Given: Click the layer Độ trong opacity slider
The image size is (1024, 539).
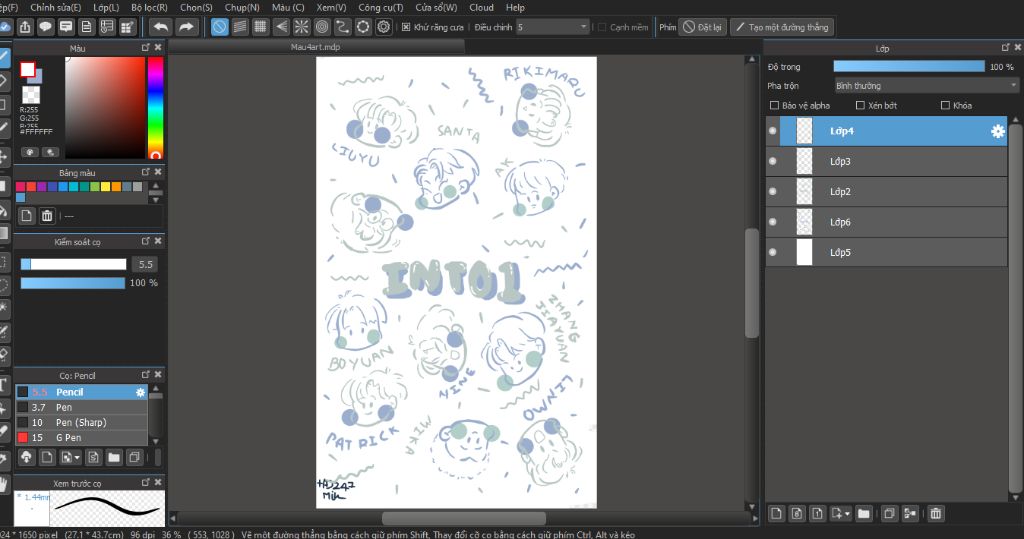Looking at the screenshot, I should [x=909, y=66].
